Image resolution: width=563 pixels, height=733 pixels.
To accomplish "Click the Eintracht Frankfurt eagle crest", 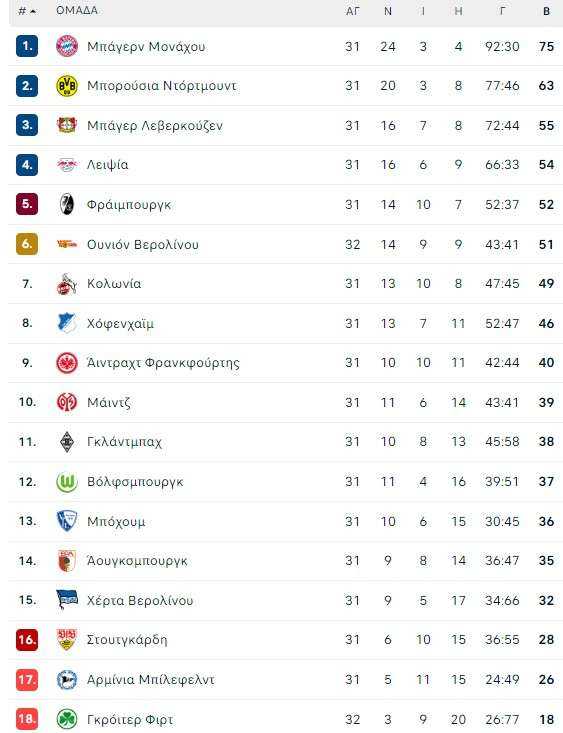I will click(67, 363).
